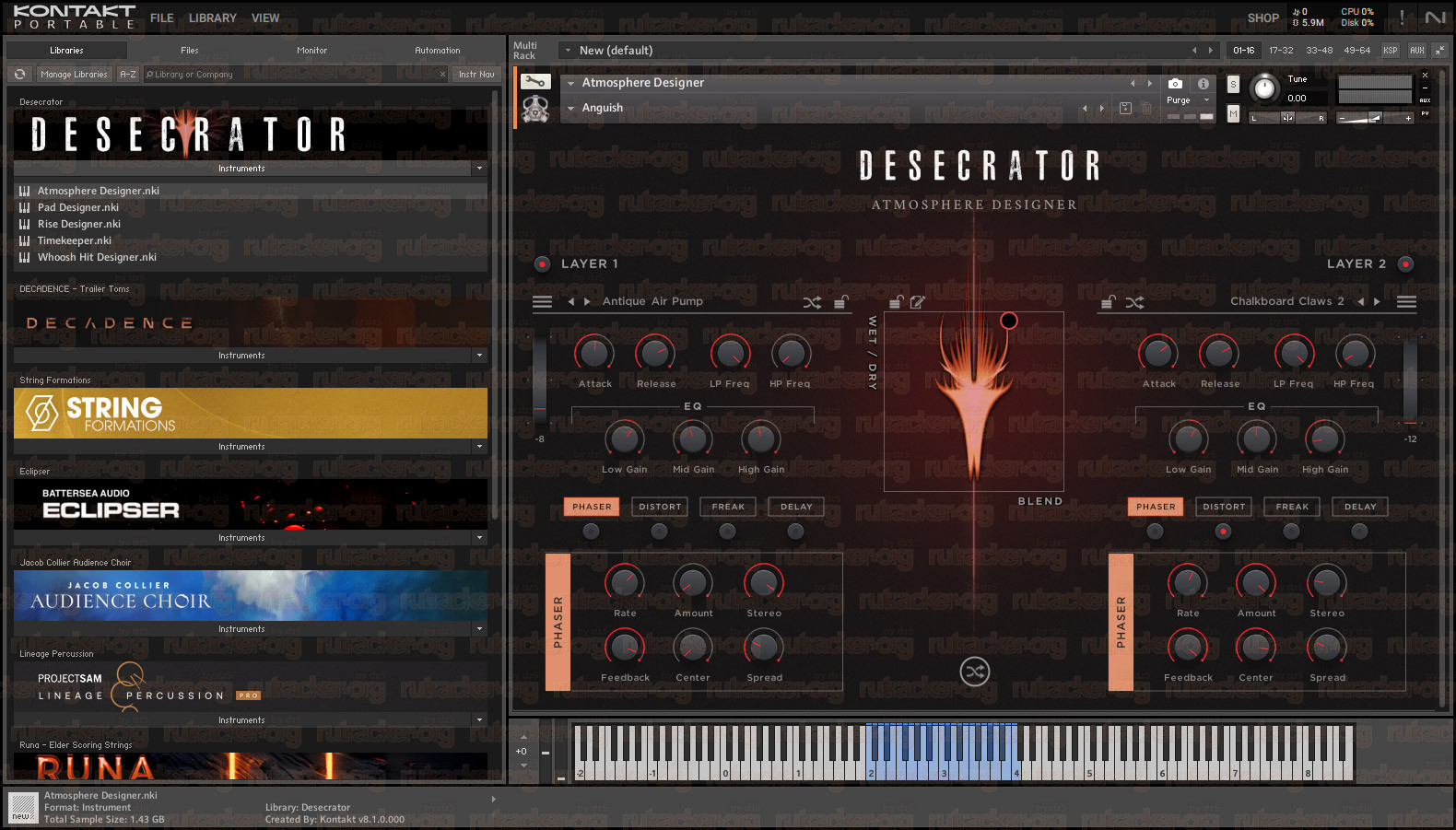Expand DECADENCE Trailer Toms Instruments dropdown
The width and height of the screenshot is (1456, 830).
[x=479, y=356]
